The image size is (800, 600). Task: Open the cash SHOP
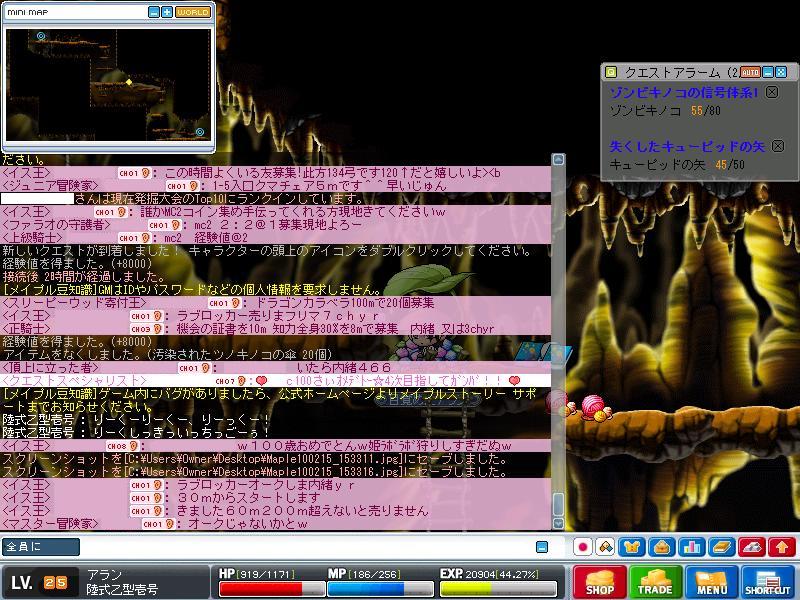point(600,582)
